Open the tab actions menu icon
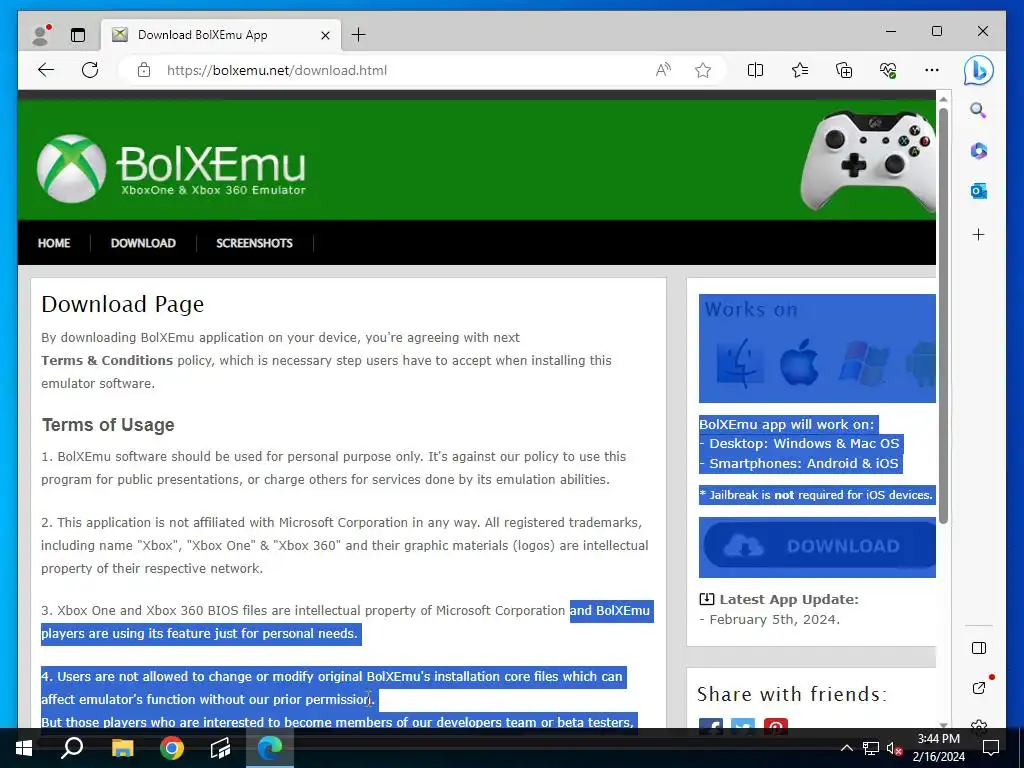The width and height of the screenshot is (1024, 768). [x=78, y=35]
